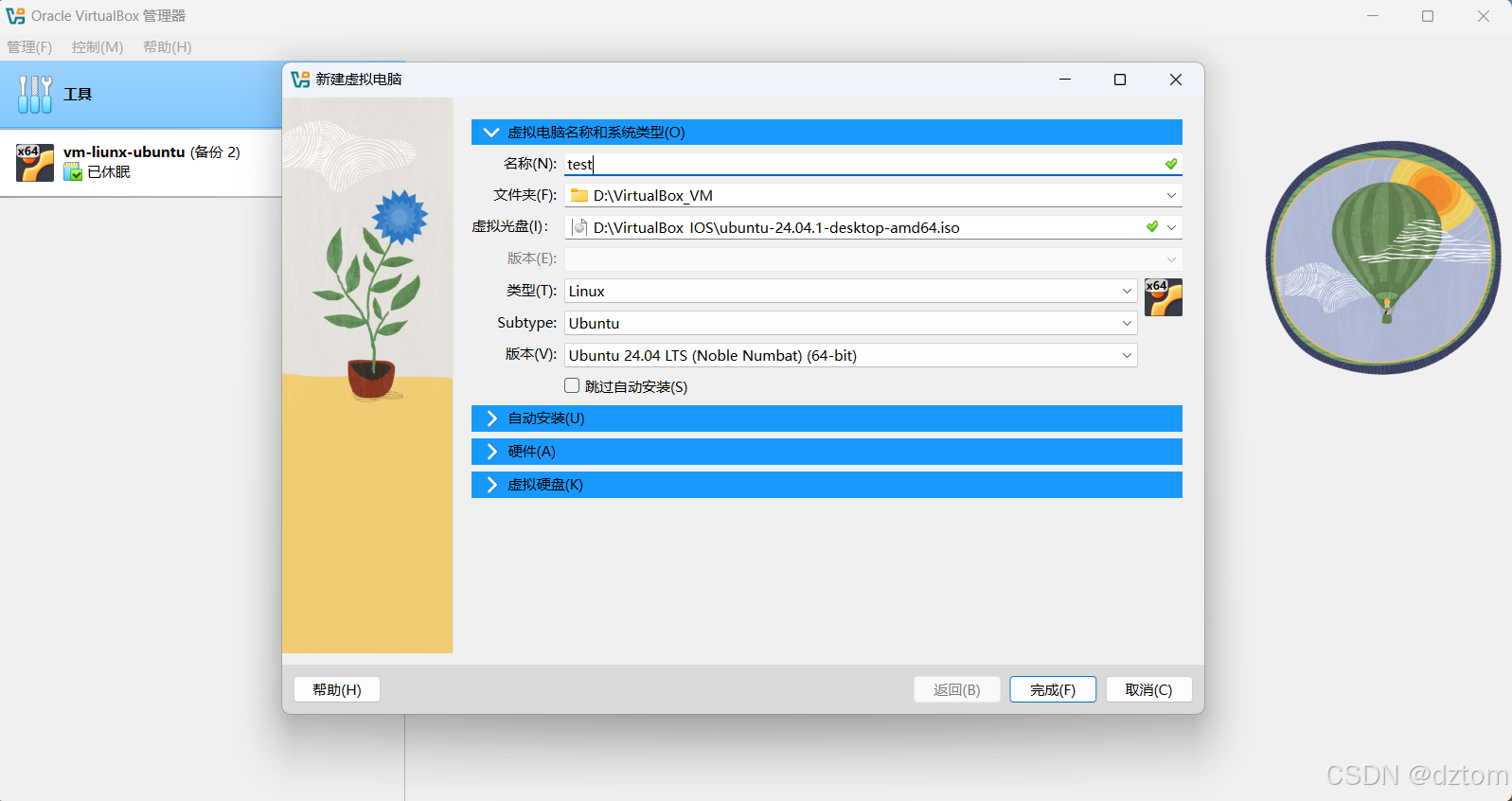Click the 帮助(H) button in dialog
Screen dimensions: 1512x801
[x=337, y=689]
